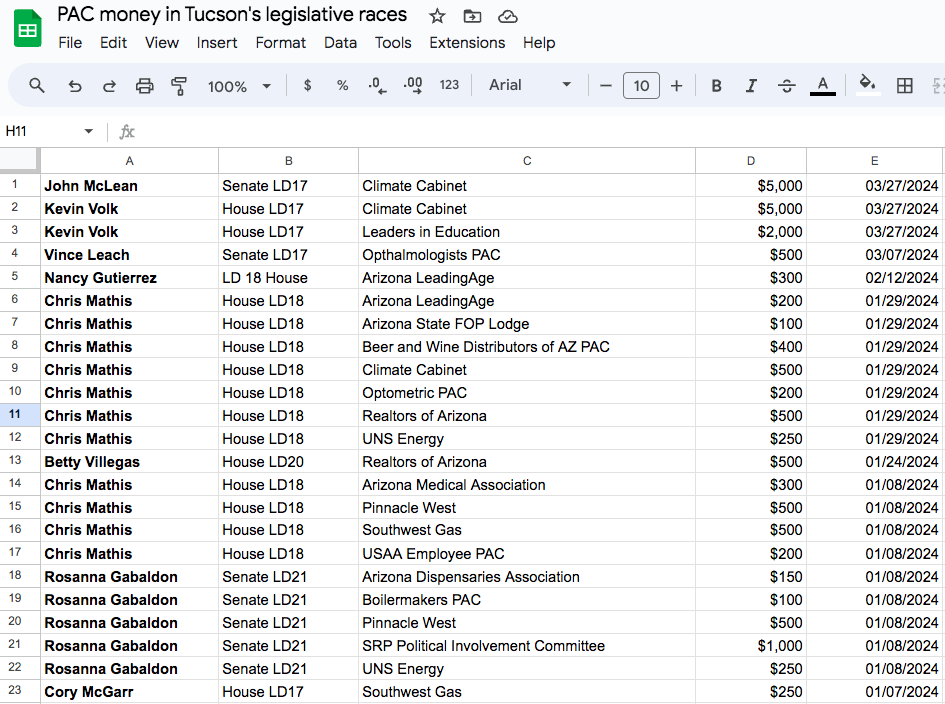This screenshot has width=945, height=704.
Task: Select column C header
Action: point(527,161)
